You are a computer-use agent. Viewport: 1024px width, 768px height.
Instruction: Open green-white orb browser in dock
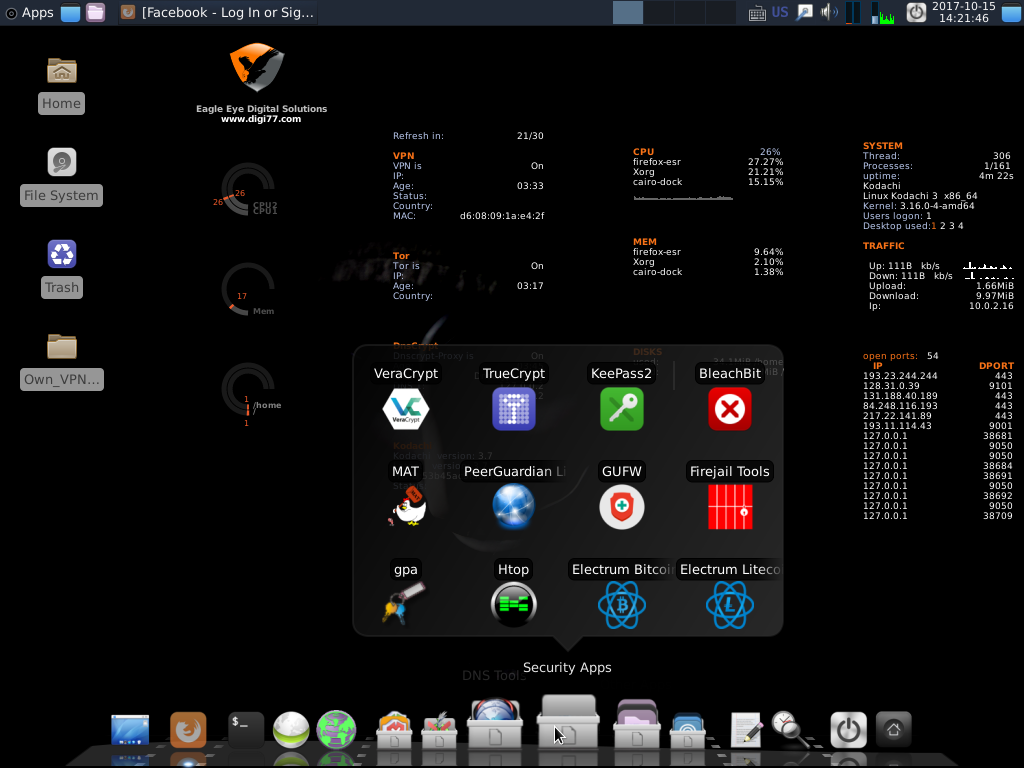tap(291, 729)
